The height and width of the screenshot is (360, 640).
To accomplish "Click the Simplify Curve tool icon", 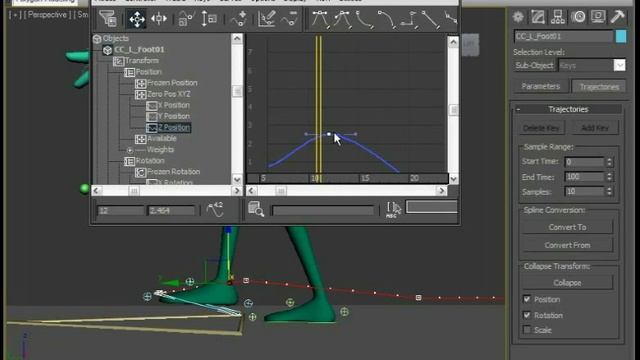I will pyautogui.click(x=289, y=18).
